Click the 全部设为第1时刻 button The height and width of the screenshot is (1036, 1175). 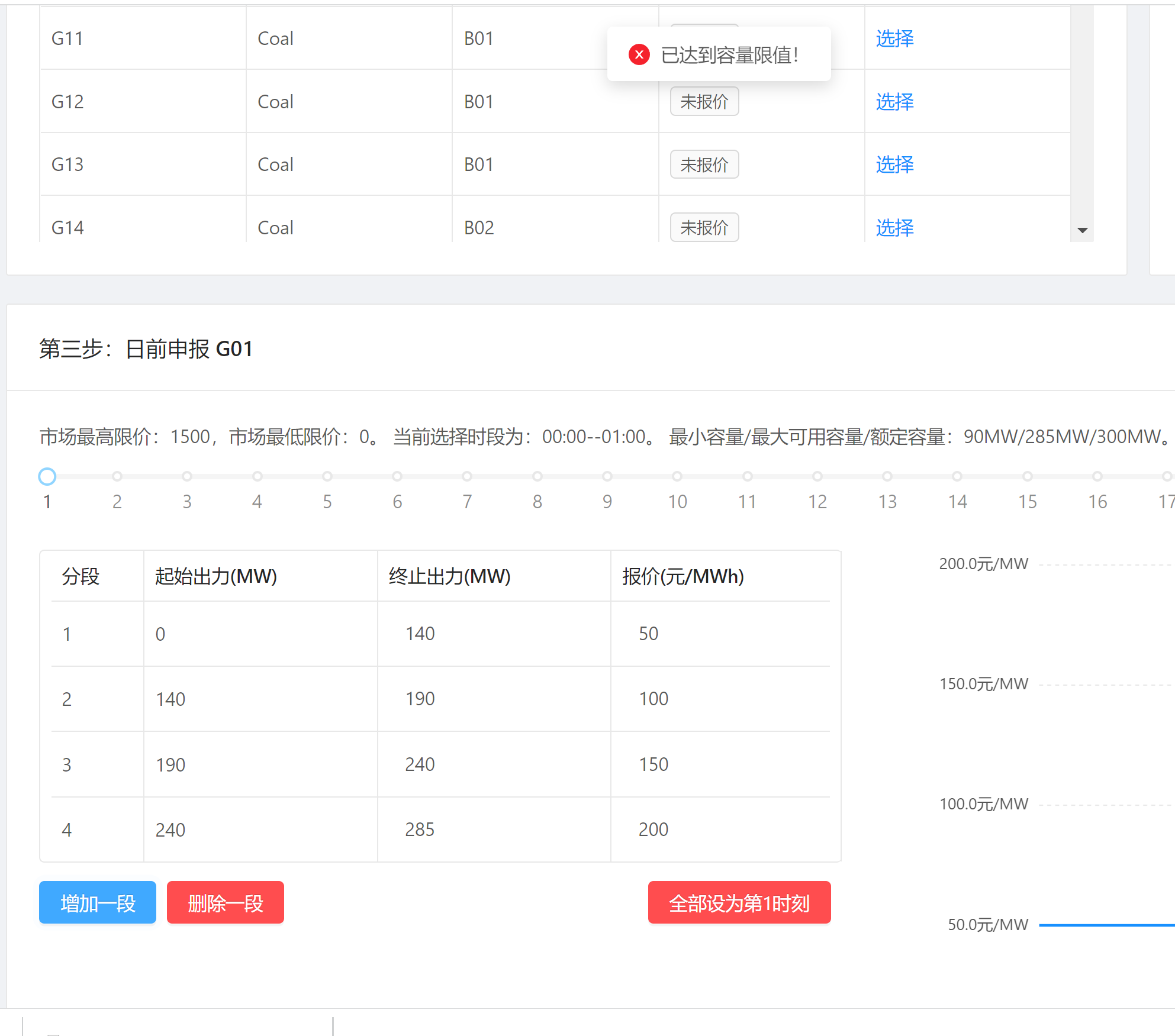click(x=739, y=902)
